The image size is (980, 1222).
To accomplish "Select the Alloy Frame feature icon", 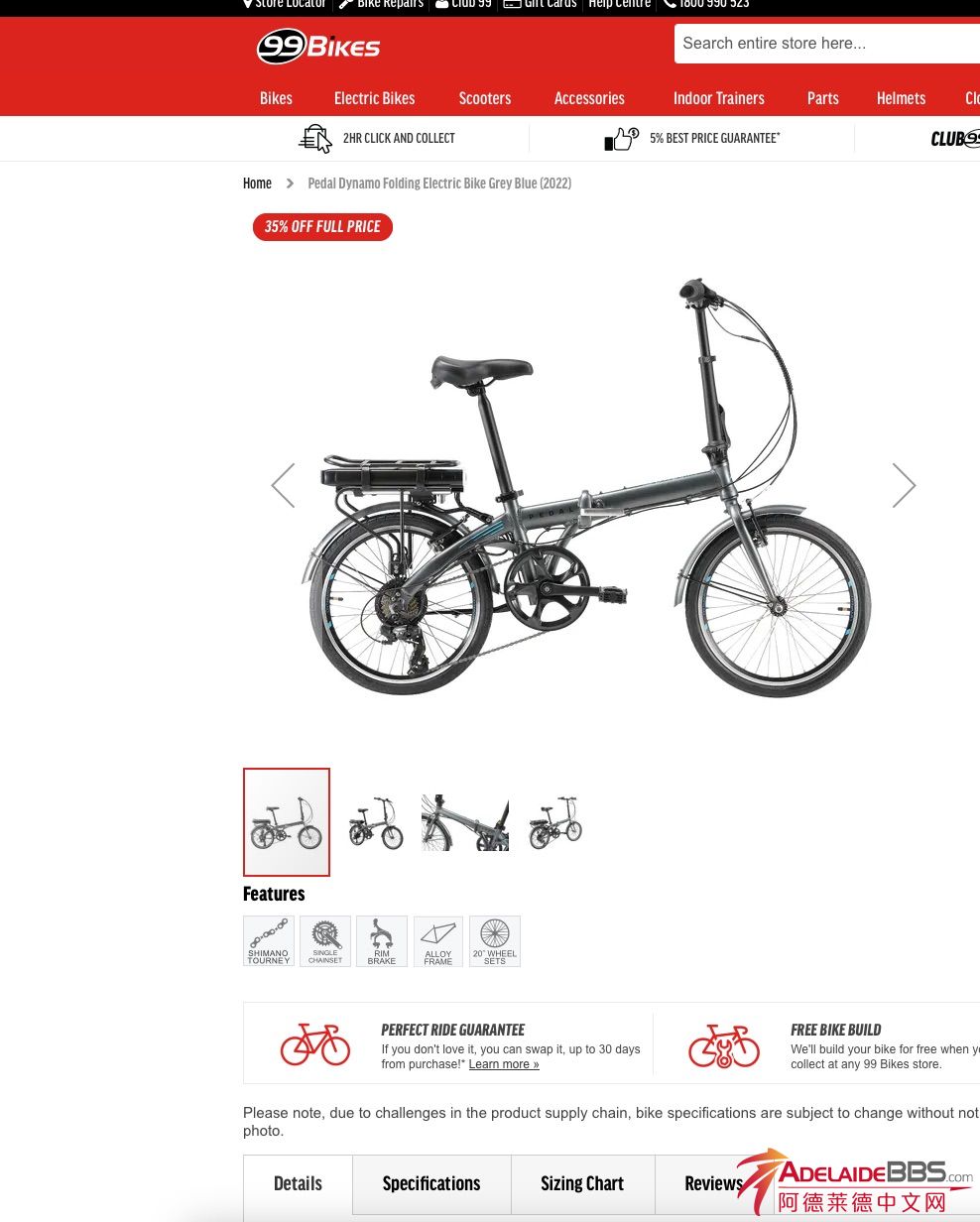I will coord(438,941).
